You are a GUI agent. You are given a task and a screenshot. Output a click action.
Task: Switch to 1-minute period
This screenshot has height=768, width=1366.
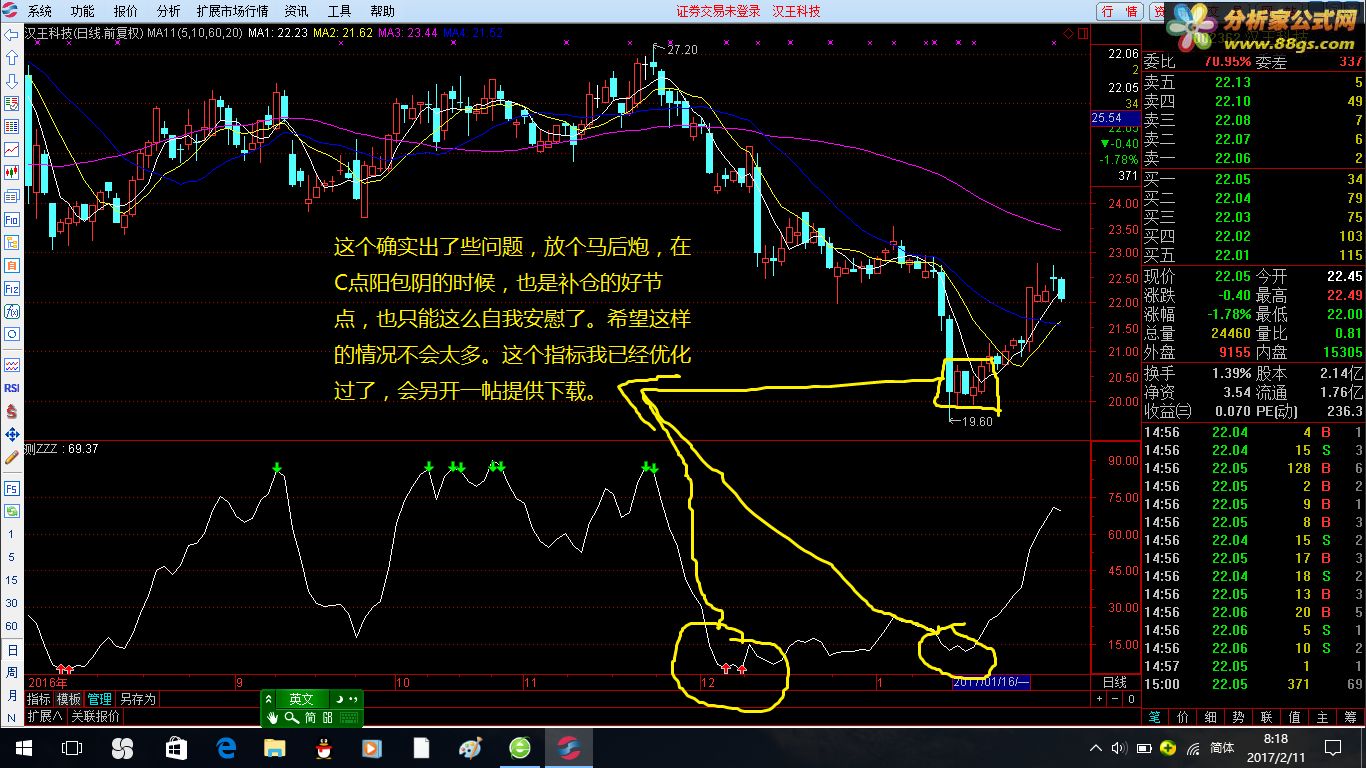(x=12, y=534)
